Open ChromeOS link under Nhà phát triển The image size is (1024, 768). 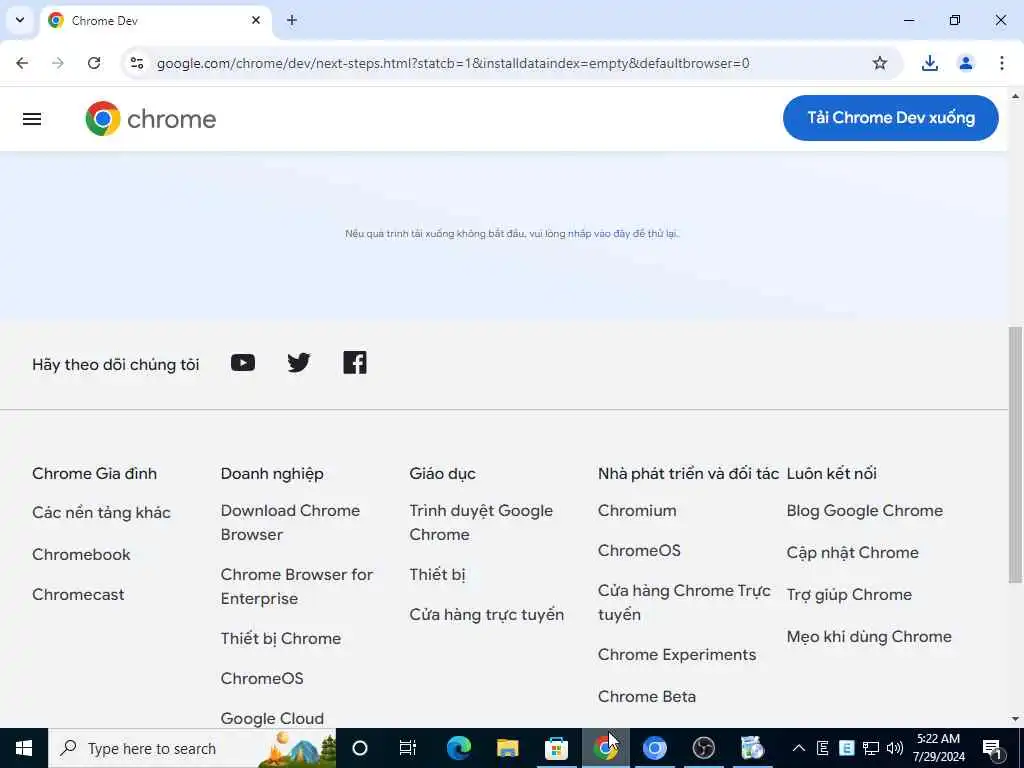click(x=639, y=551)
